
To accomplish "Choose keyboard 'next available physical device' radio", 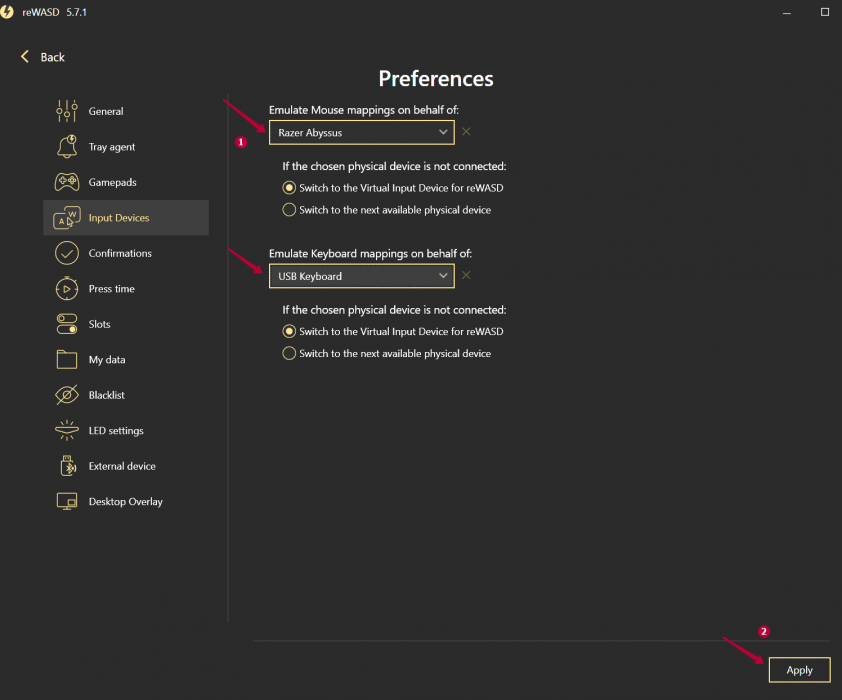I will coord(289,353).
